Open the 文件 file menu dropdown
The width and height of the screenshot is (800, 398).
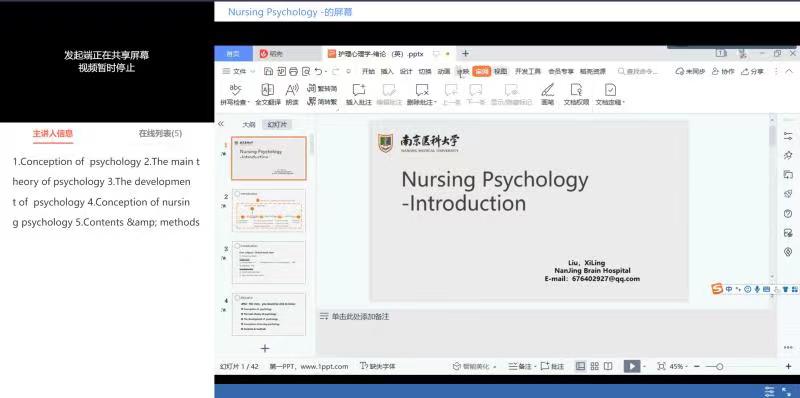[239, 71]
